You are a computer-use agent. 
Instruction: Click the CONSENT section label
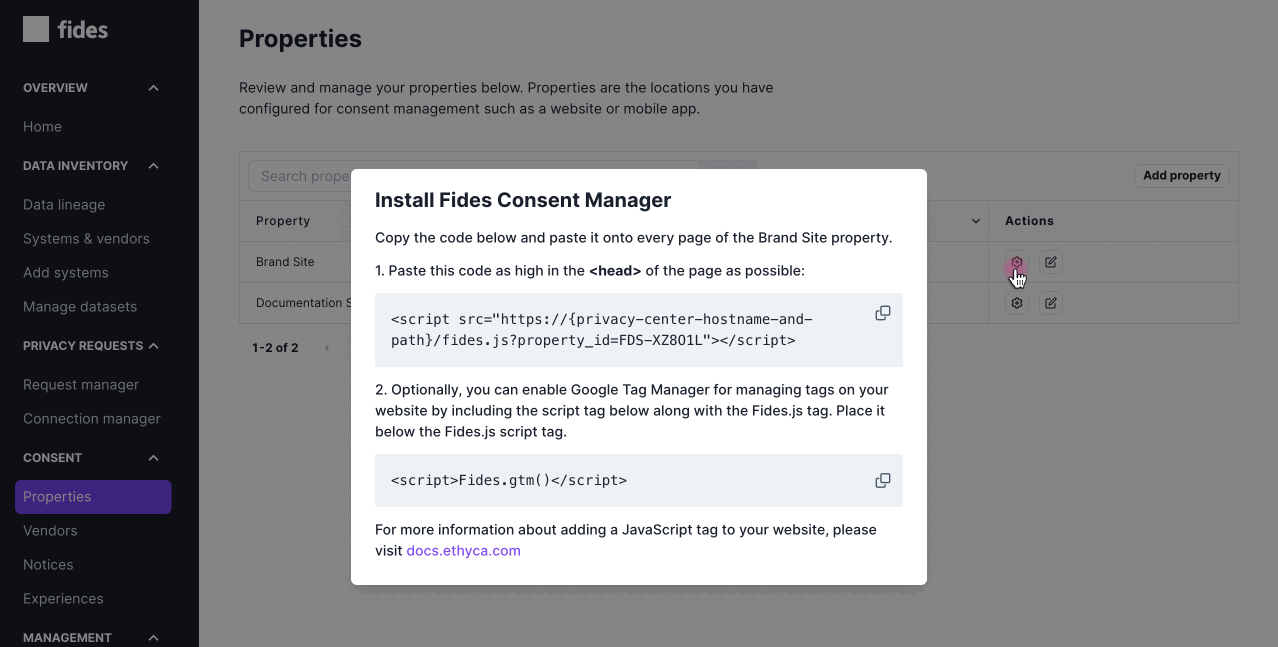(52, 458)
